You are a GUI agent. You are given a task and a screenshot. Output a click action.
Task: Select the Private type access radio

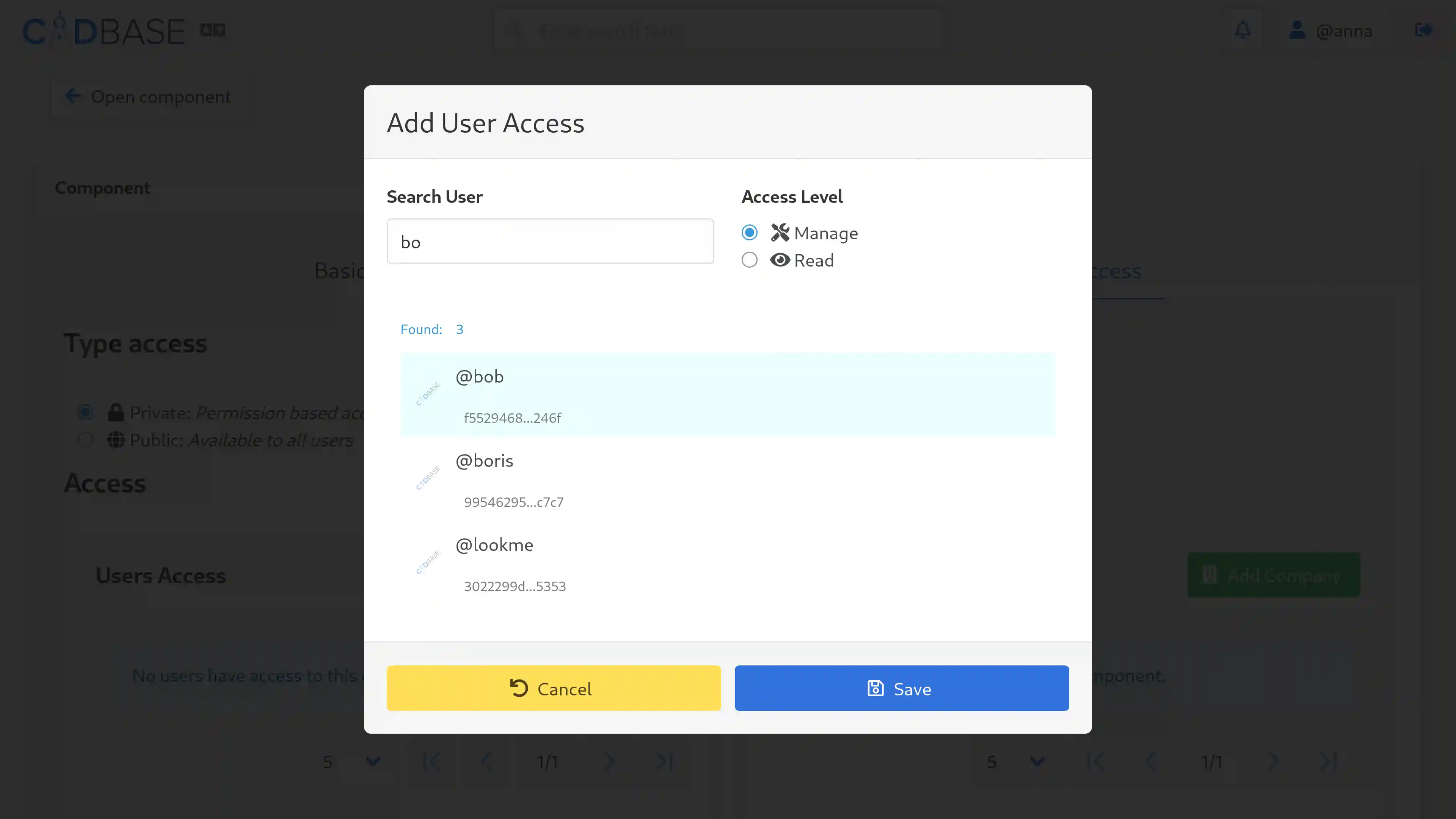85,412
